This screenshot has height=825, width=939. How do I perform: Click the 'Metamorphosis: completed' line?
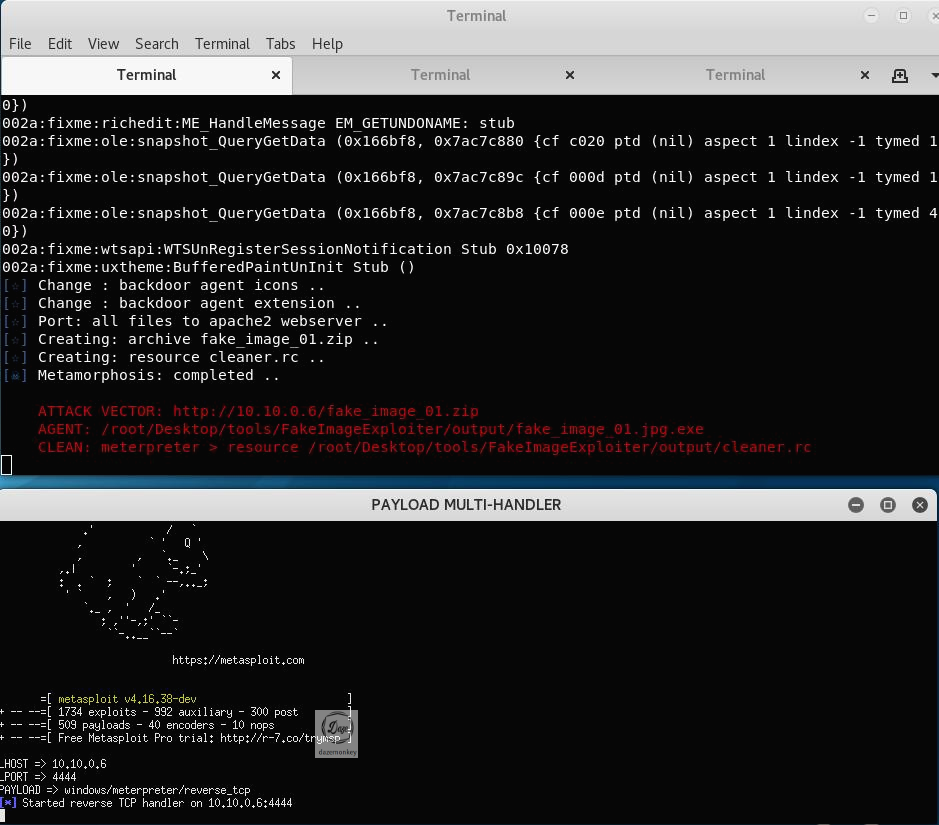point(141,375)
